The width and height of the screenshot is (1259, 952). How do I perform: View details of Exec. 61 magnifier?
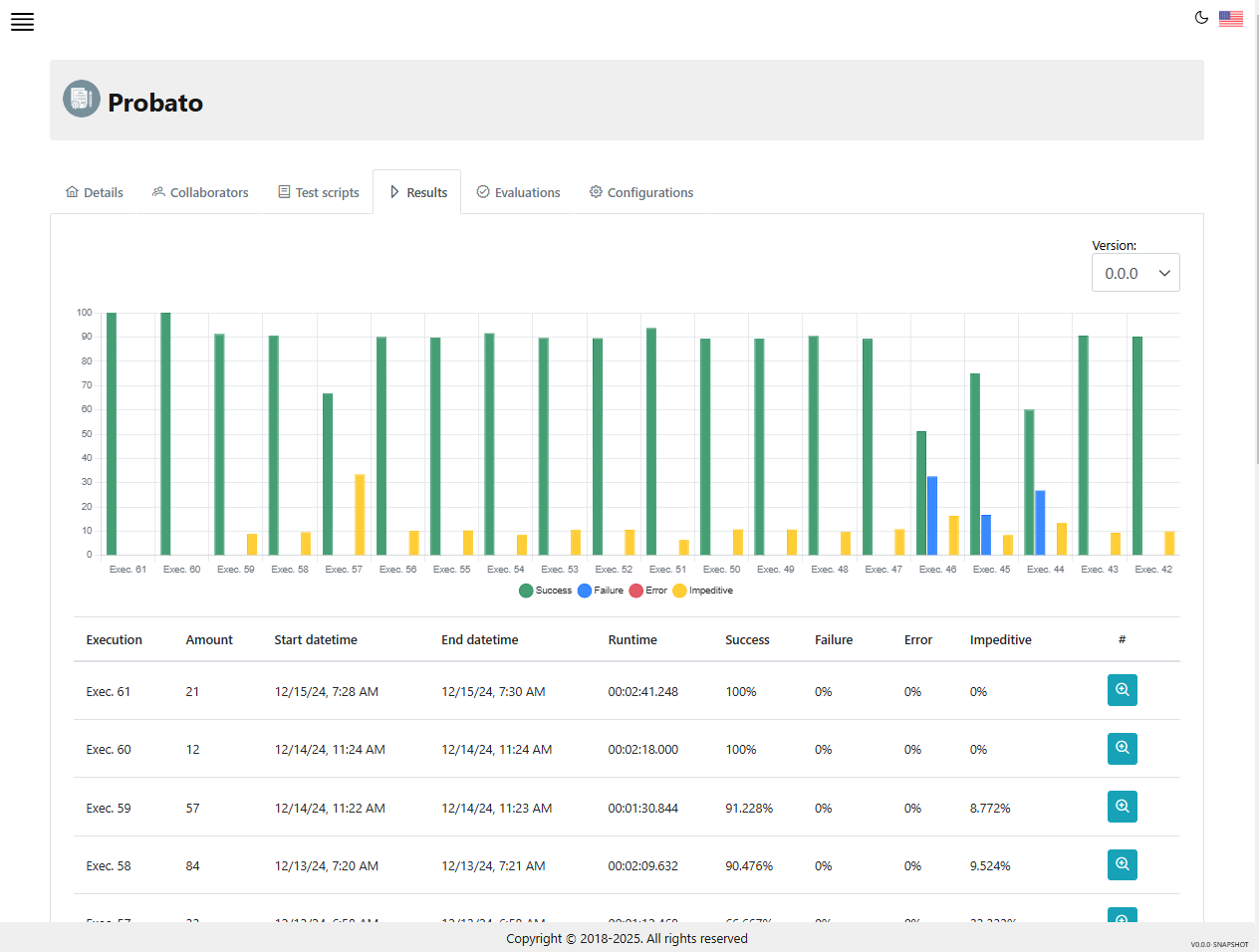point(1122,690)
